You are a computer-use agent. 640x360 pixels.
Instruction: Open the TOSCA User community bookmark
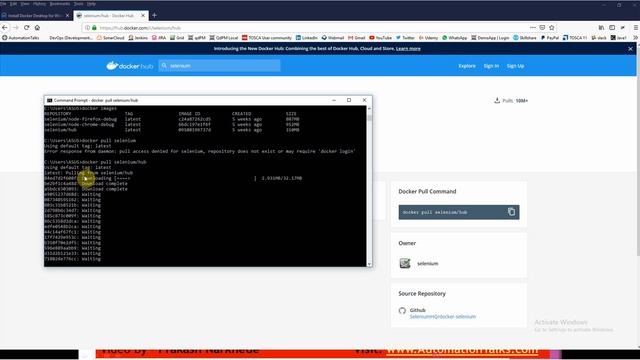point(267,38)
